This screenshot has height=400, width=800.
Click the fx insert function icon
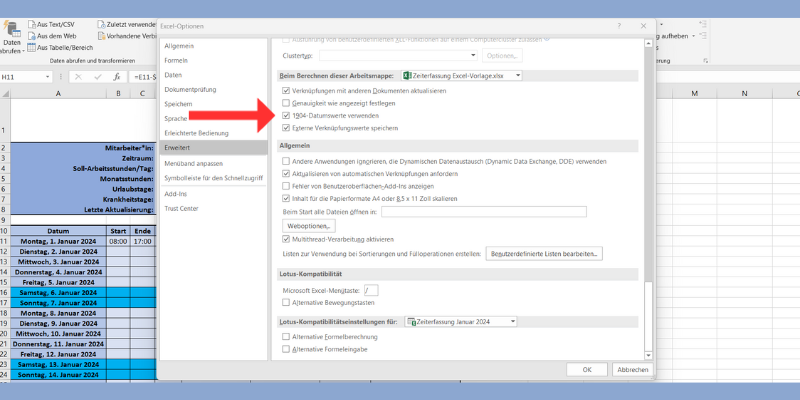[x=116, y=77]
